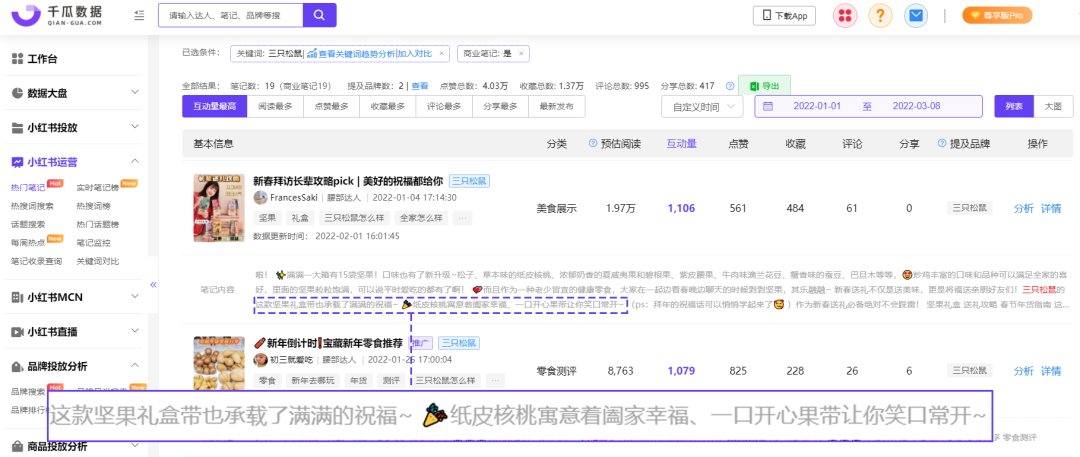
Task: Remove the 商业笔记 filter tag
Action: tap(521, 53)
